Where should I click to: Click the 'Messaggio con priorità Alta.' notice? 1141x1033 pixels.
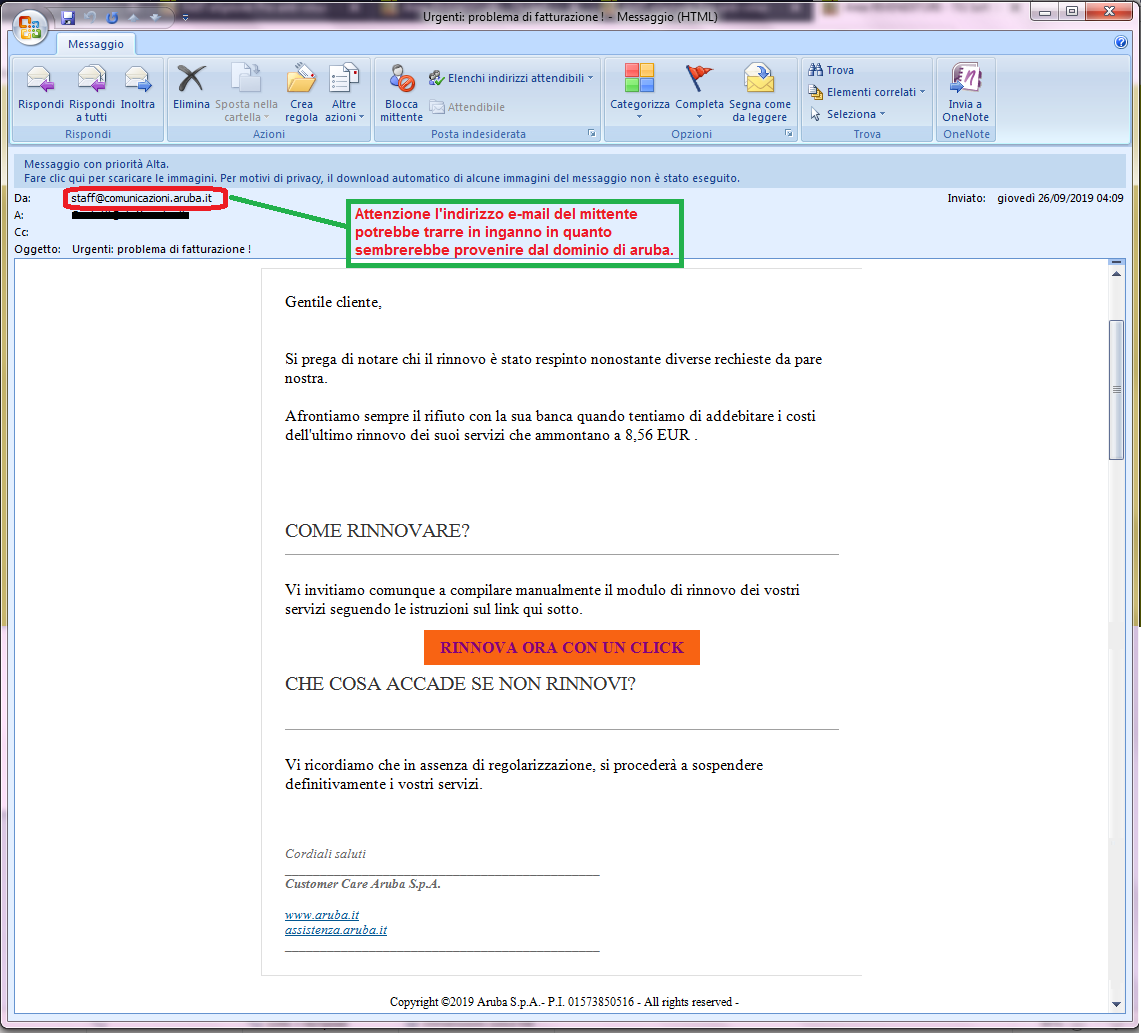[96, 164]
